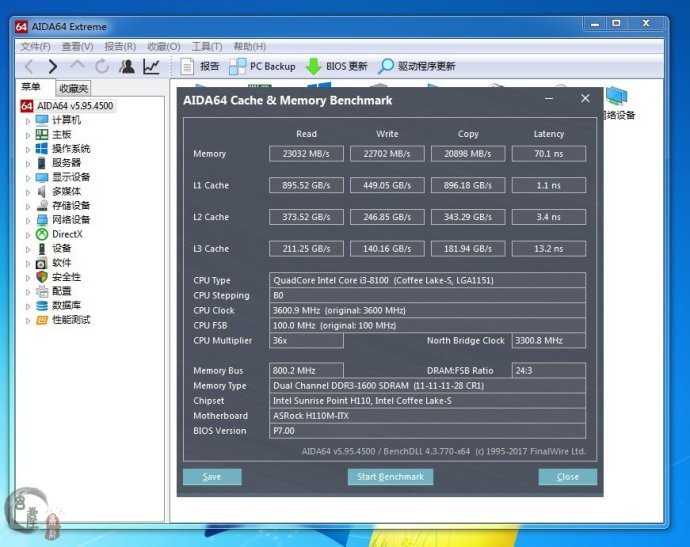The height and width of the screenshot is (547, 690).
Task: Click Memory Write 22702 MB/s field
Action: [387, 154]
